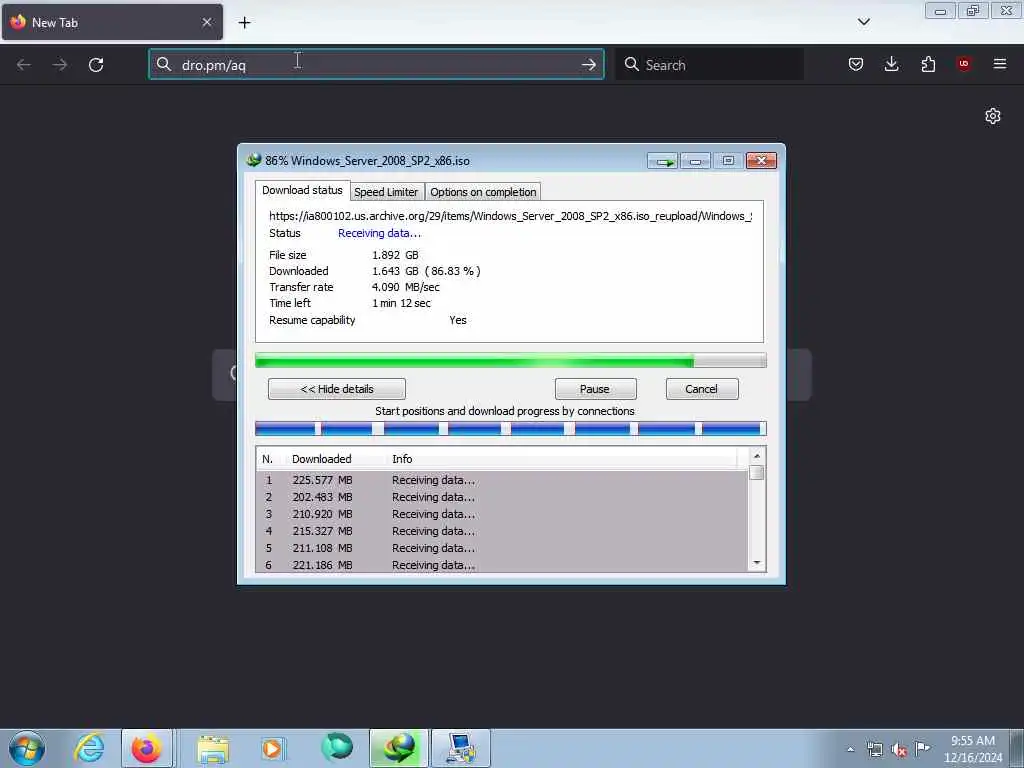The height and width of the screenshot is (768, 1024).
Task: Click the connections list scroll up arrow
Action: [757, 456]
